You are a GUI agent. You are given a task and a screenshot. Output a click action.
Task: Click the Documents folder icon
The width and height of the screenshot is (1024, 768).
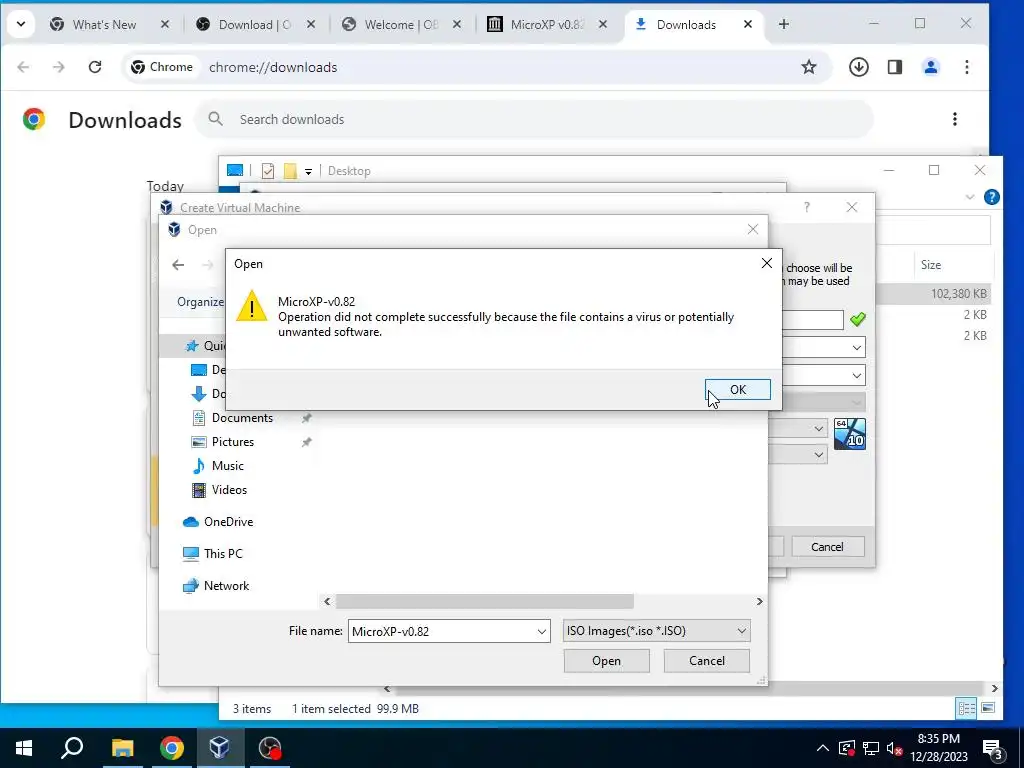tap(199, 418)
